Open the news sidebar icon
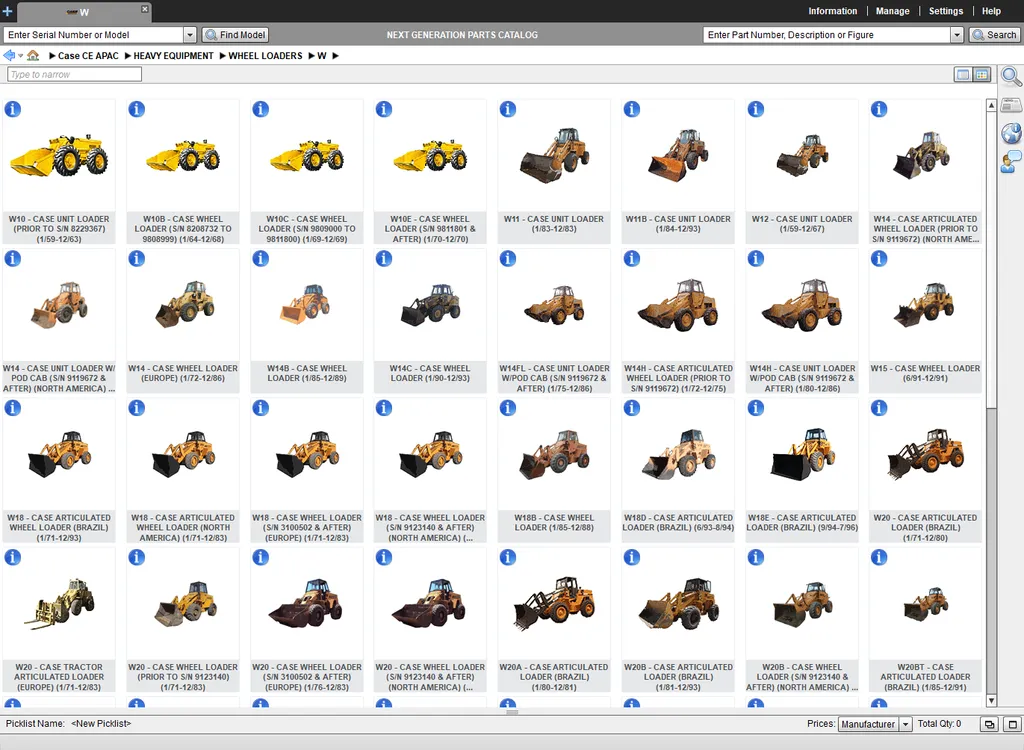Image resolution: width=1024 pixels, height=750 pixels. tap(1011, 105)
